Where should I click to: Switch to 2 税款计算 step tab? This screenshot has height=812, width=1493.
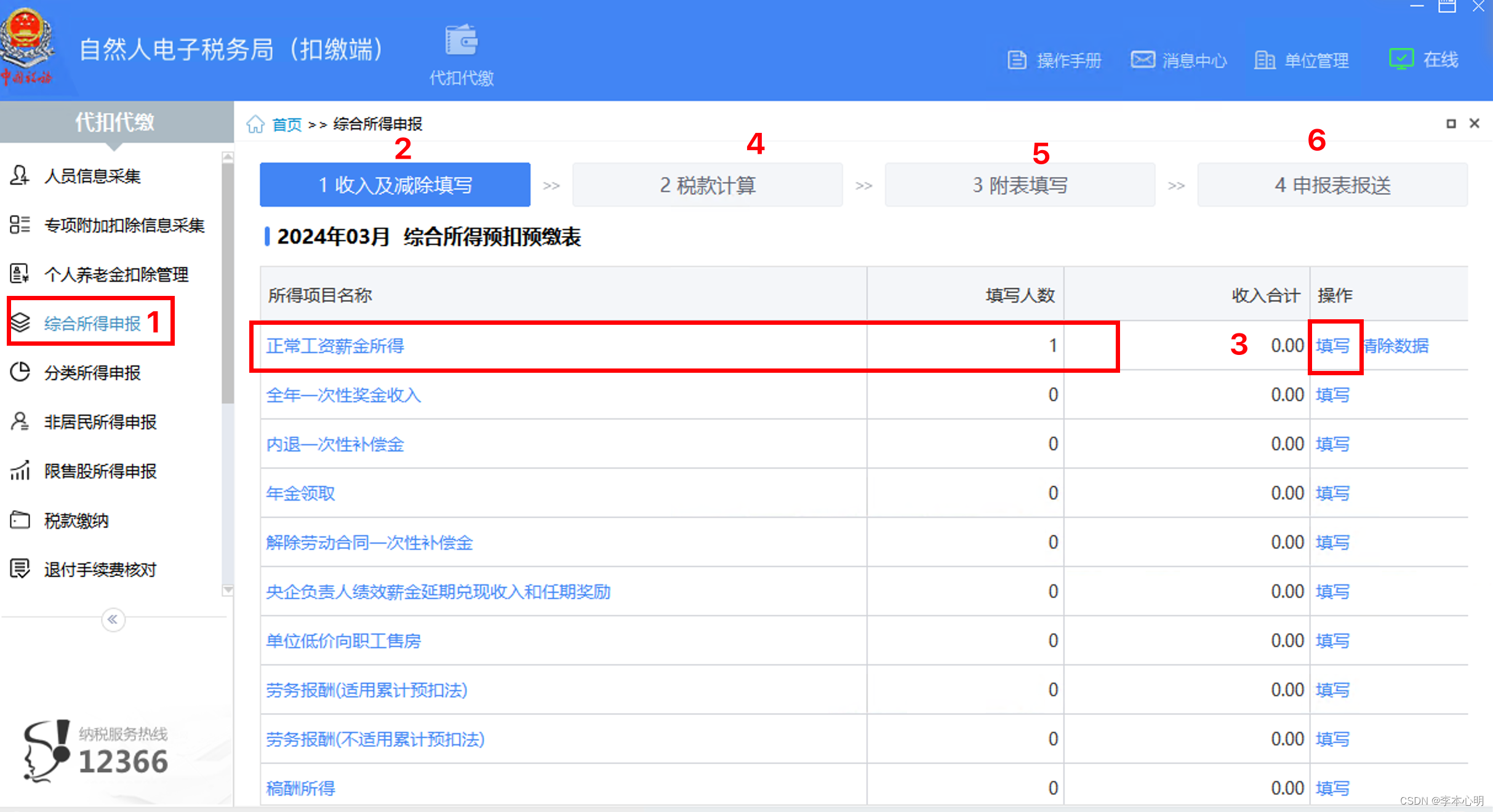click(x=707, y=185)
